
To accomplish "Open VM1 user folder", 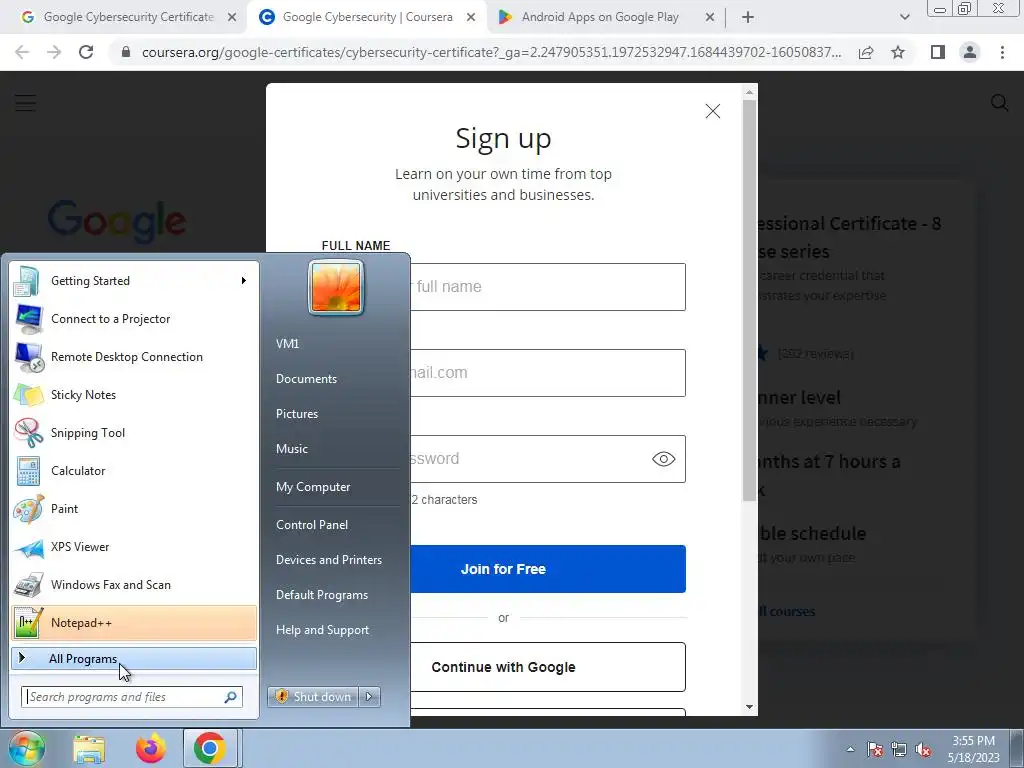I will point(287,344).
